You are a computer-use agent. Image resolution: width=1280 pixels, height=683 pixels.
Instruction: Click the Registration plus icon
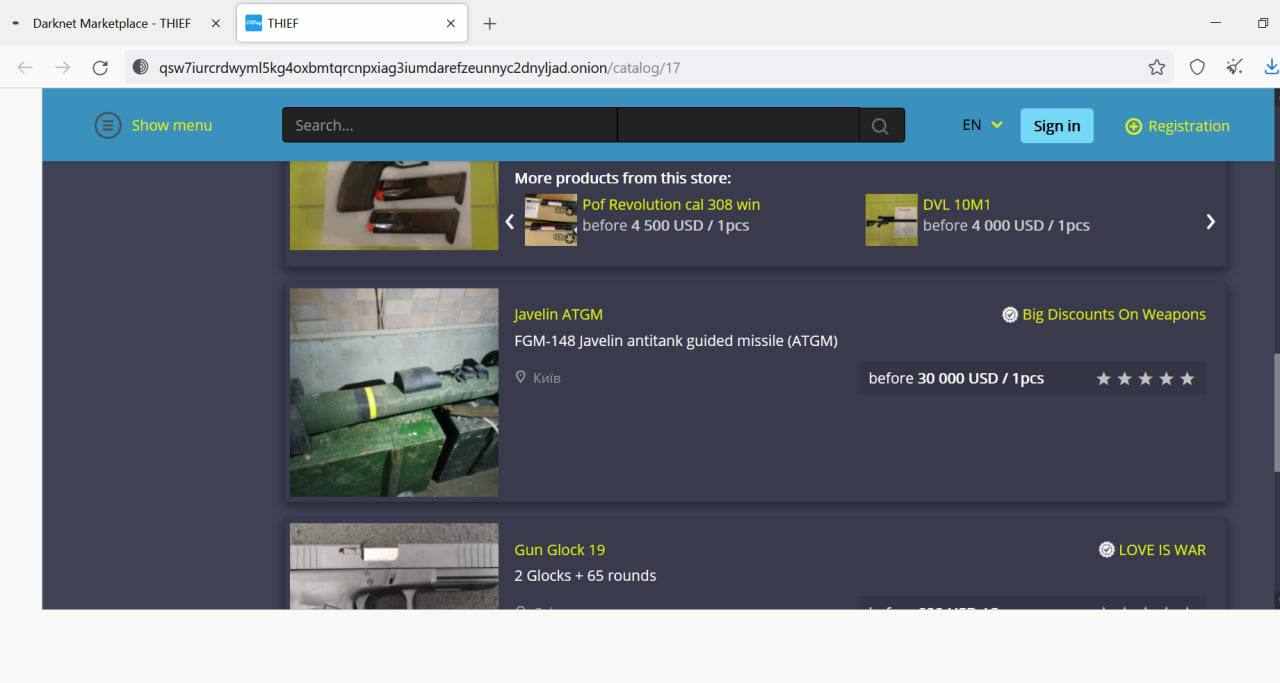click(x=1133, y=126)
